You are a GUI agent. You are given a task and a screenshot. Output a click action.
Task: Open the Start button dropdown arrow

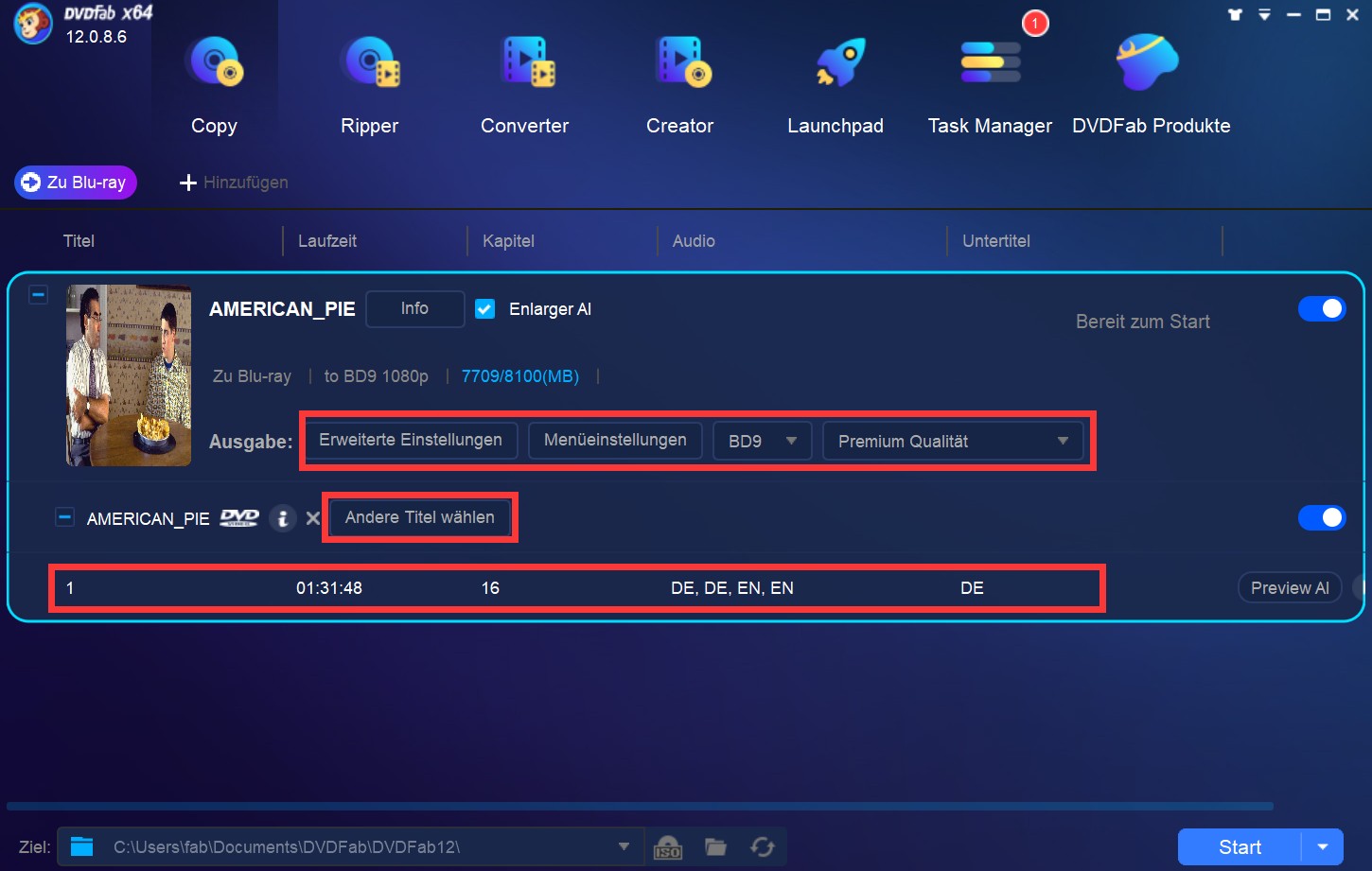(x=1323, y=847)
